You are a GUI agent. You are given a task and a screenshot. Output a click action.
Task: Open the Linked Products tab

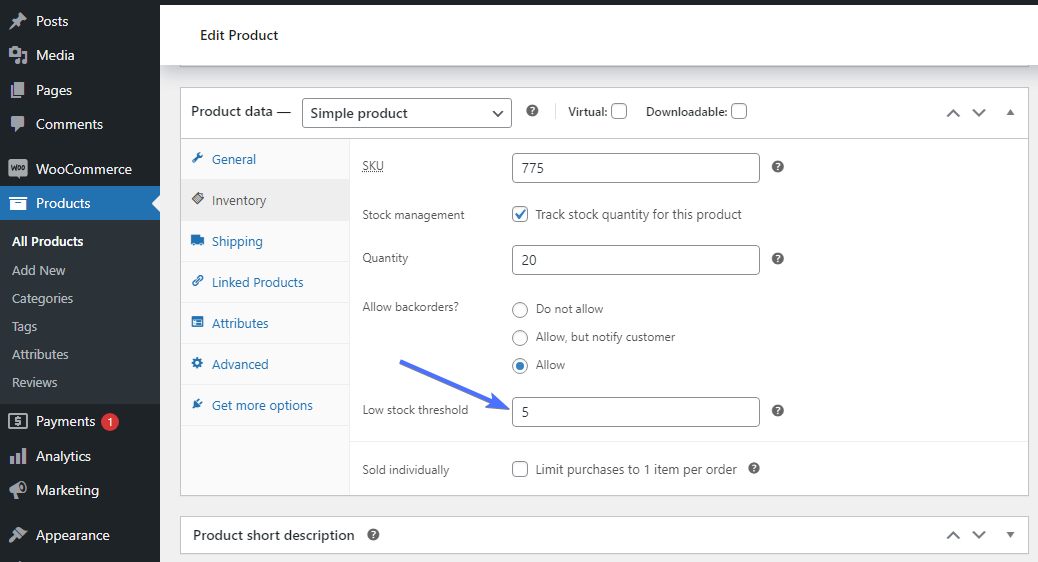point(257,282)
